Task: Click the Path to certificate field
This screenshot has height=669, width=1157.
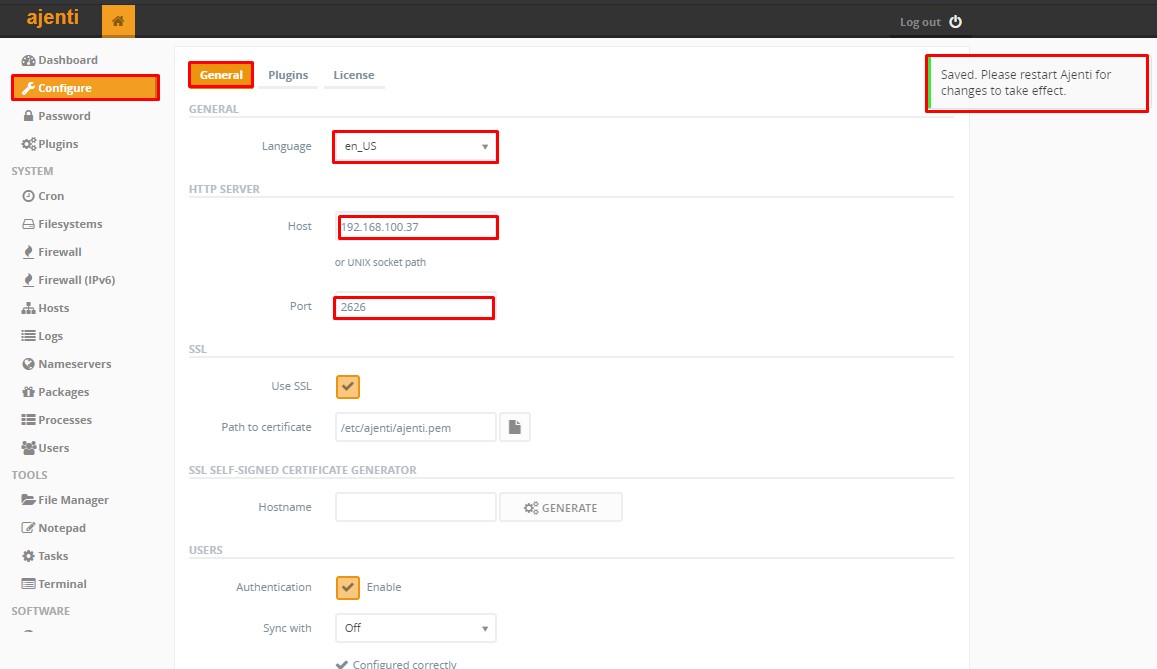Action: click(415, 427)
